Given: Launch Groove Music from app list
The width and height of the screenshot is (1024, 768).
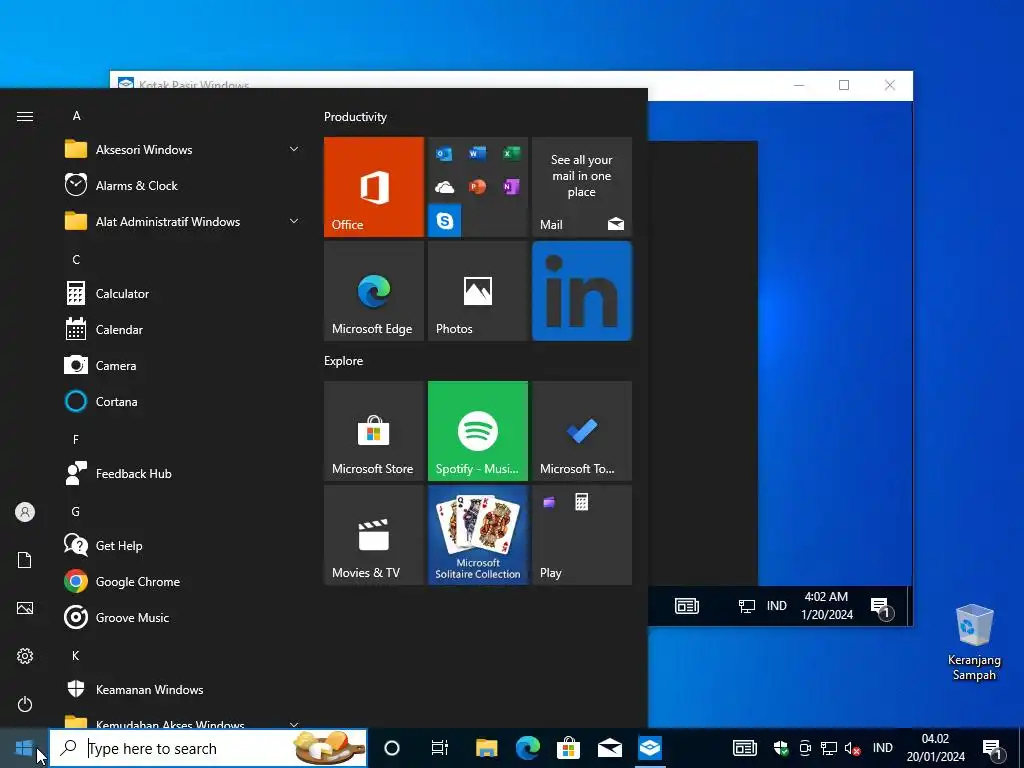Looking at the screenshot, I should pyautogui.click(x=182, y=617).
